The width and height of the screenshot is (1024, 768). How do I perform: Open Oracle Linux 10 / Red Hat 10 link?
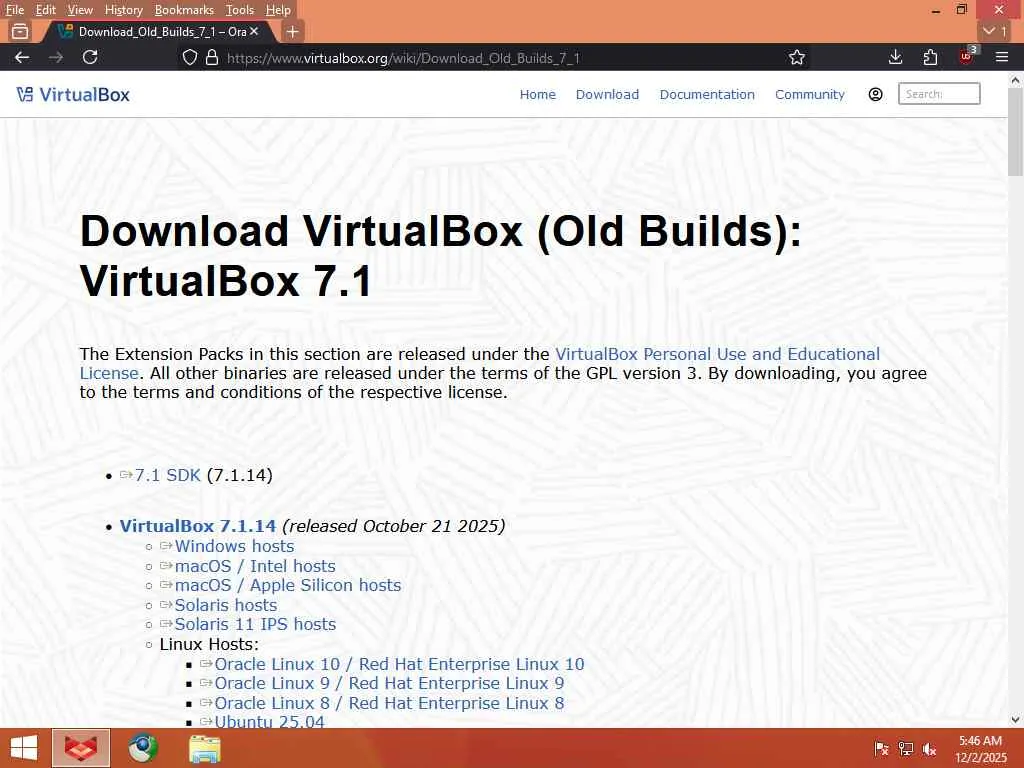coord(399,664)
